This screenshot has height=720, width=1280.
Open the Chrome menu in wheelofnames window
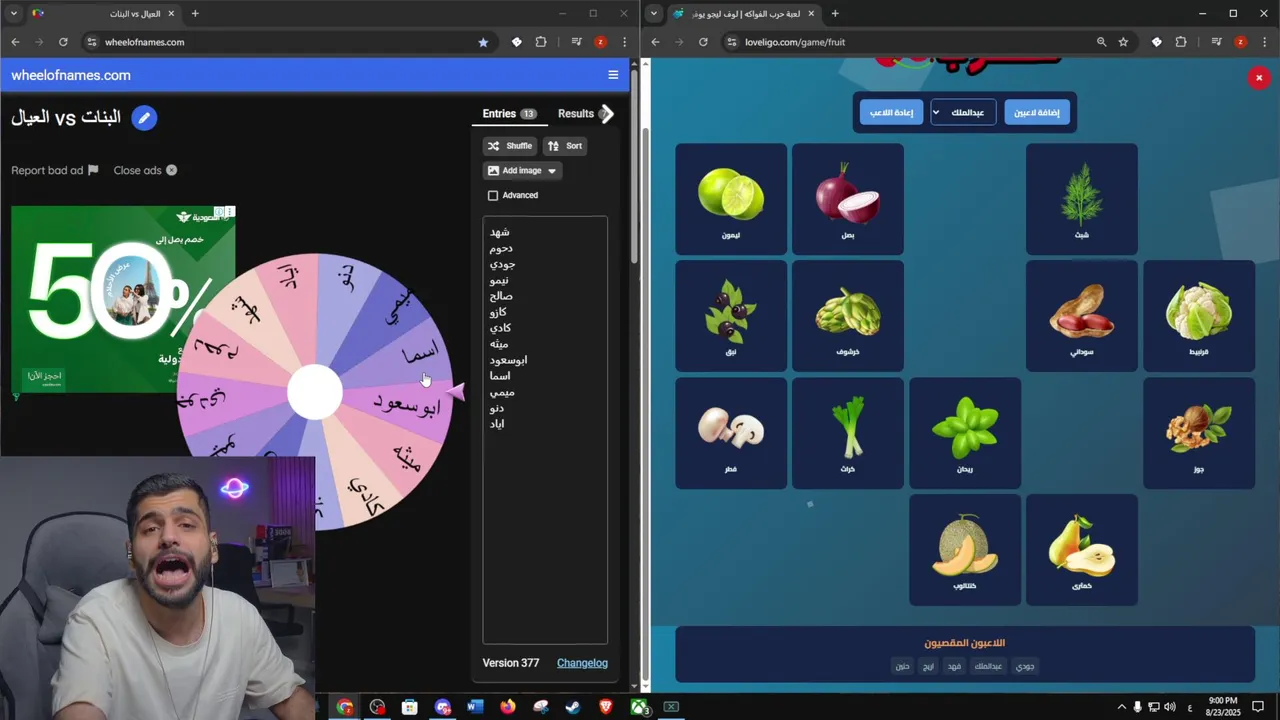(625, 42)
